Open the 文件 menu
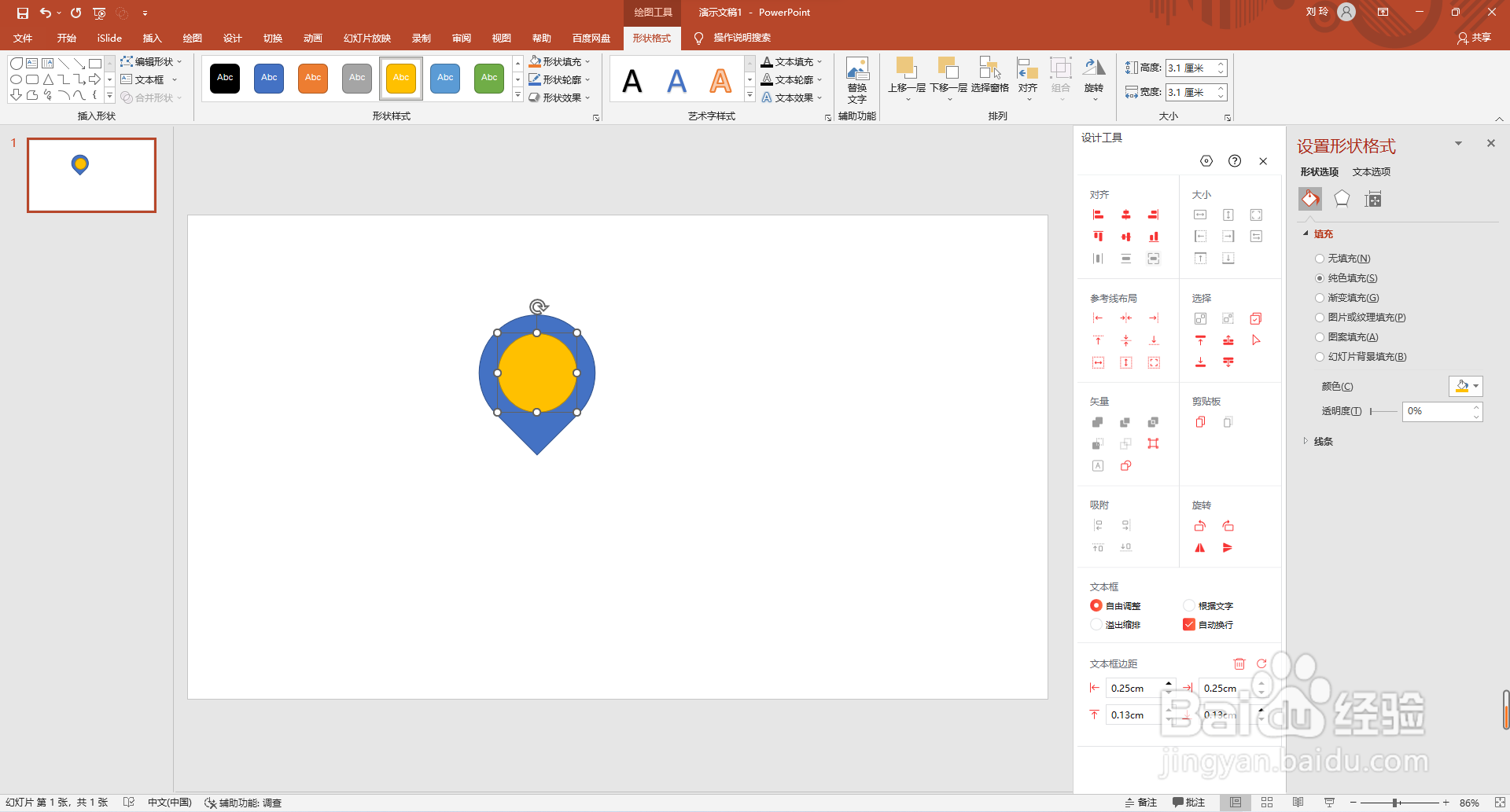The image size is (1510, 812). pyautogui.click(x=24, y=38)
